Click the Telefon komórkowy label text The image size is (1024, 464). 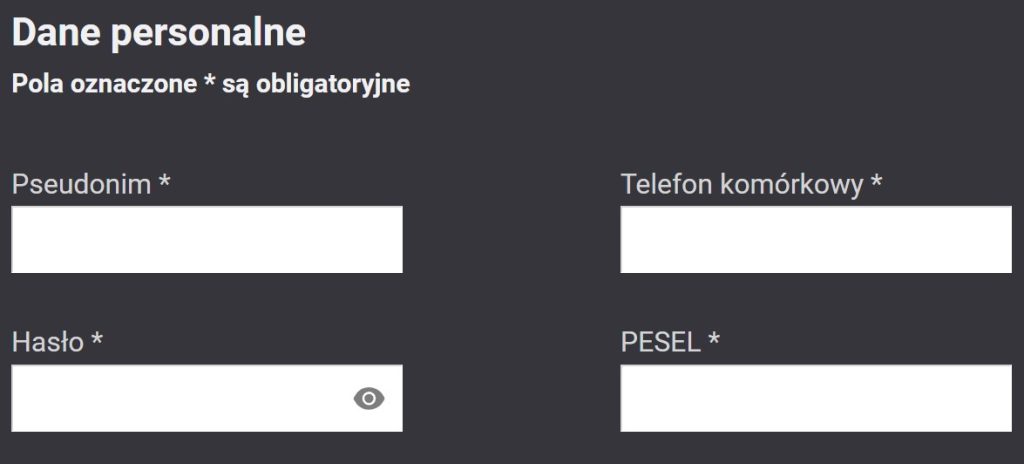(x=741, y=185)
